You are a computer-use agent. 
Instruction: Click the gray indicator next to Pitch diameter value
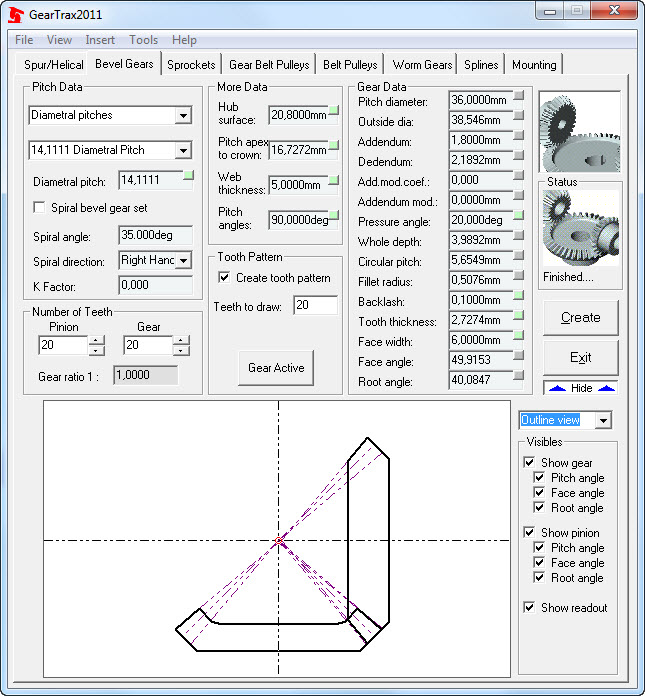[x=518, y=95]
